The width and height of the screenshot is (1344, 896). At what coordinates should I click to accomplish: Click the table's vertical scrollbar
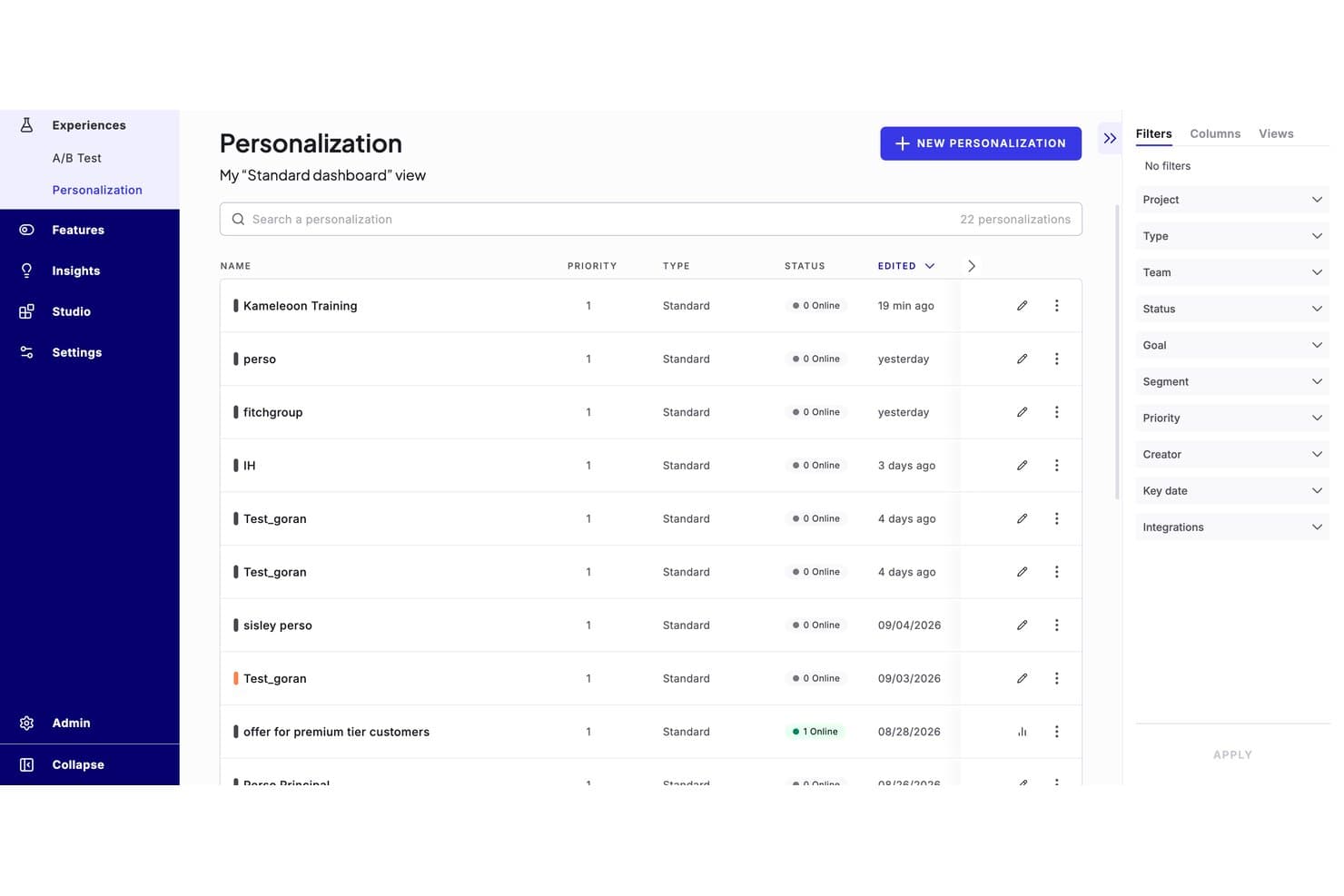(1117, 352)
